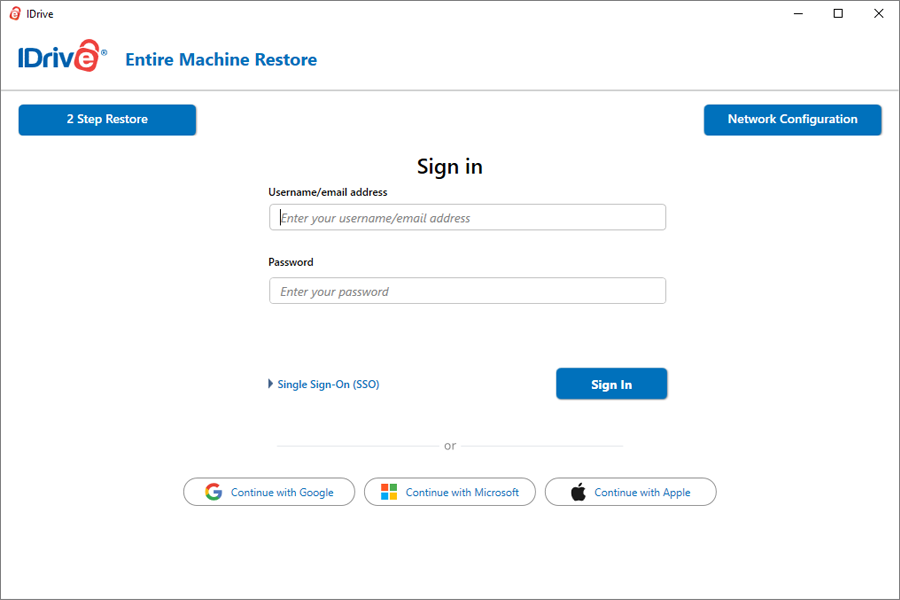Screen dimensions: 900x600
Task: Open Network Configuration settings
Action: point(793,120)
